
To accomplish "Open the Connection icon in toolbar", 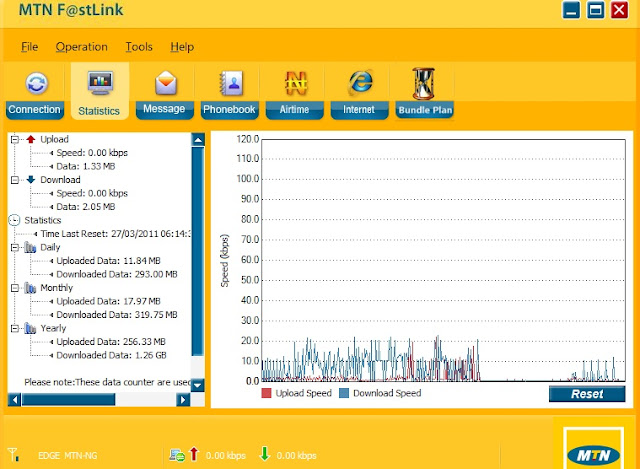I will tap(37, 83).
